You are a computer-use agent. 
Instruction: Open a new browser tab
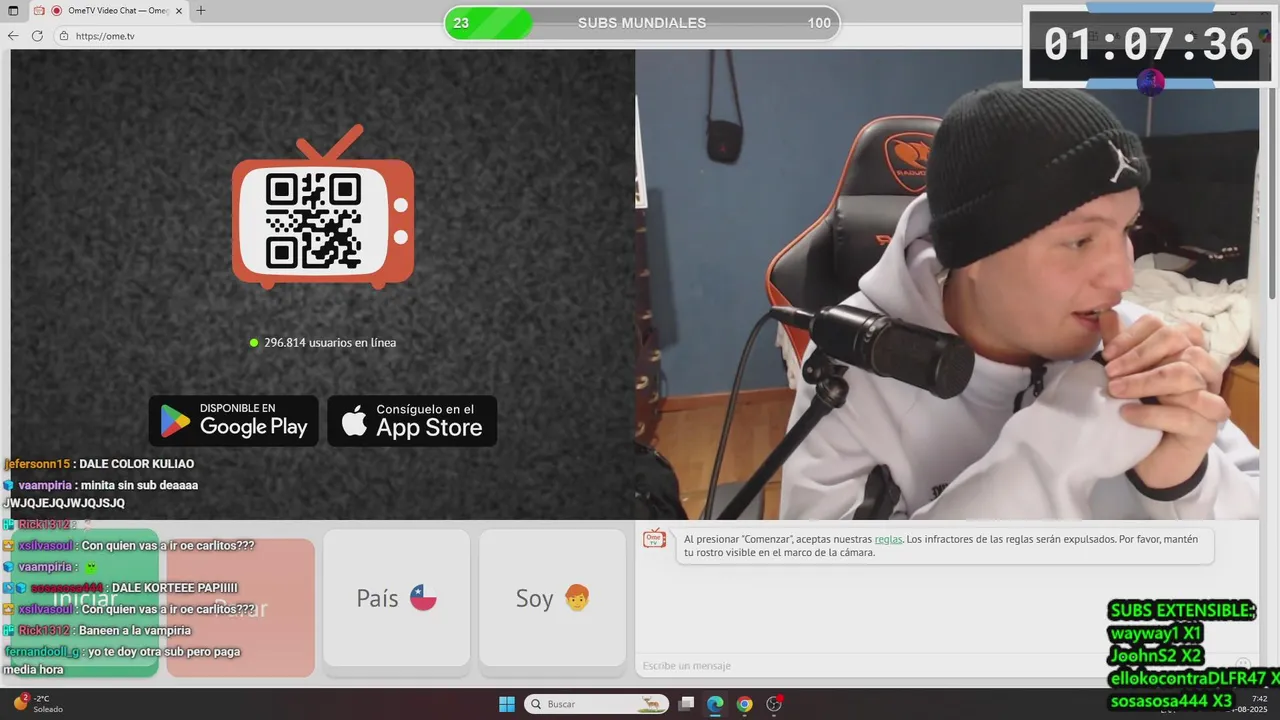pos(201,10)
